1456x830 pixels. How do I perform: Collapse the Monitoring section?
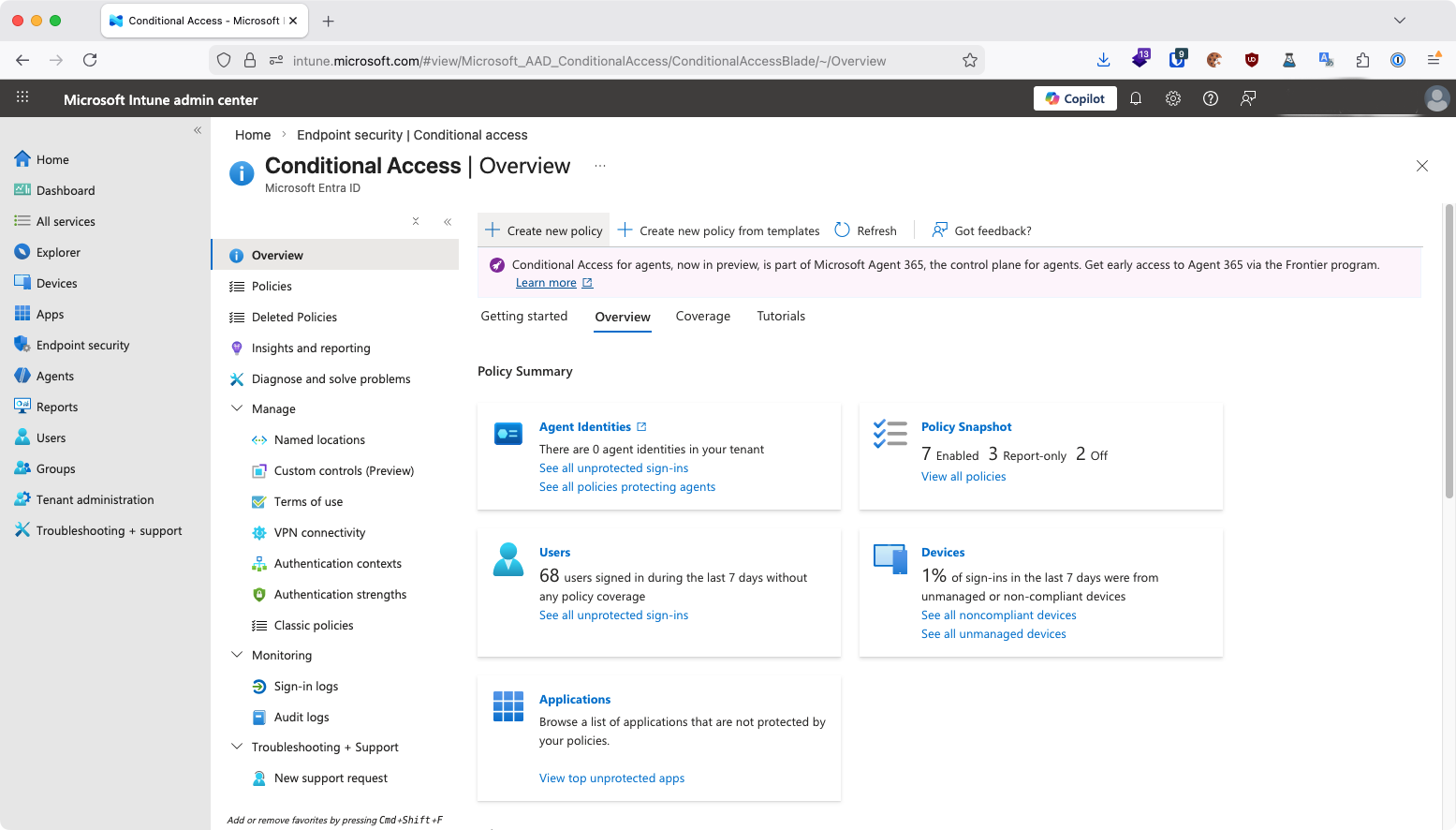[237, 655]
